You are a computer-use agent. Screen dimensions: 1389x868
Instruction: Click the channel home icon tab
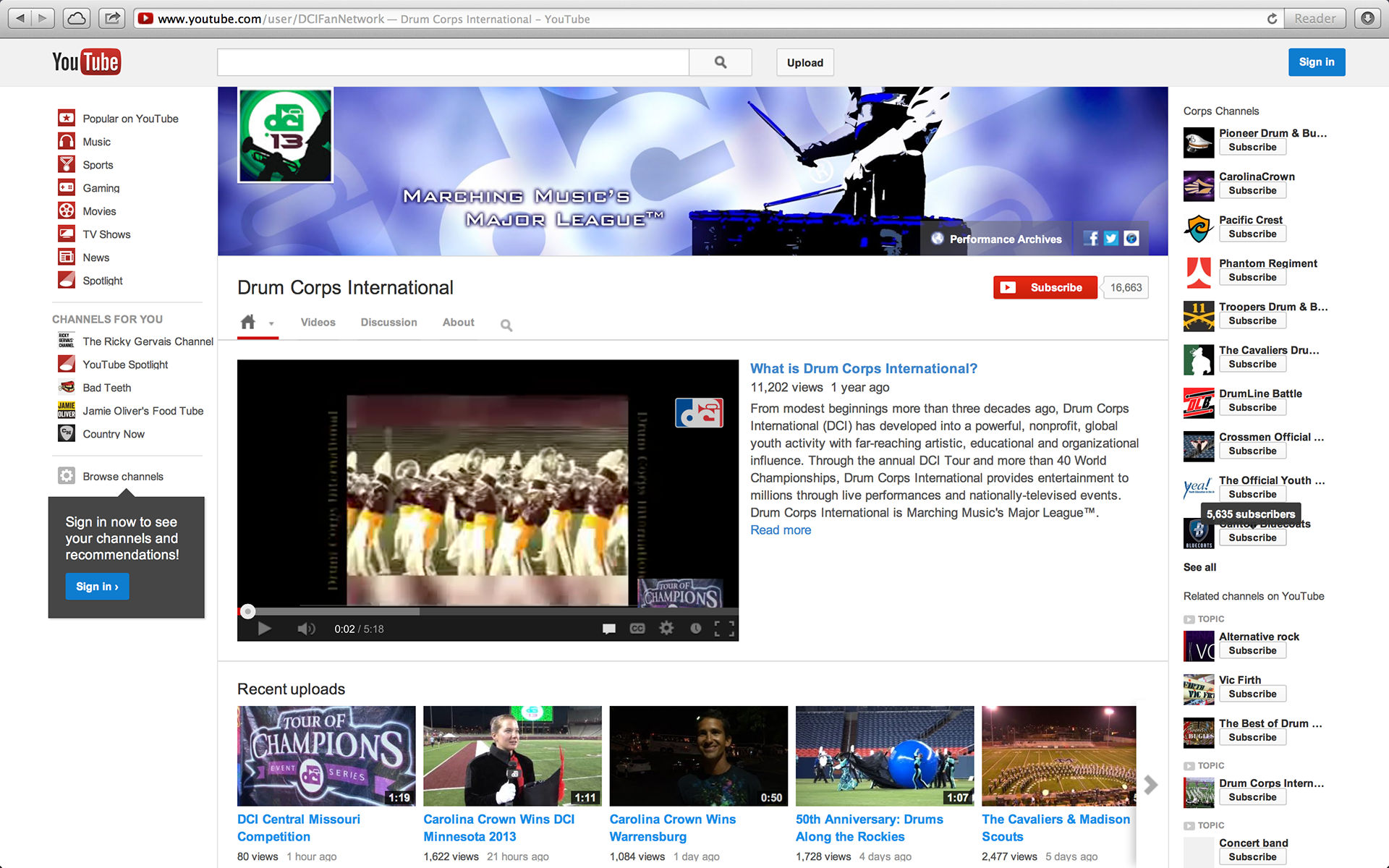[x=248, y=322]
